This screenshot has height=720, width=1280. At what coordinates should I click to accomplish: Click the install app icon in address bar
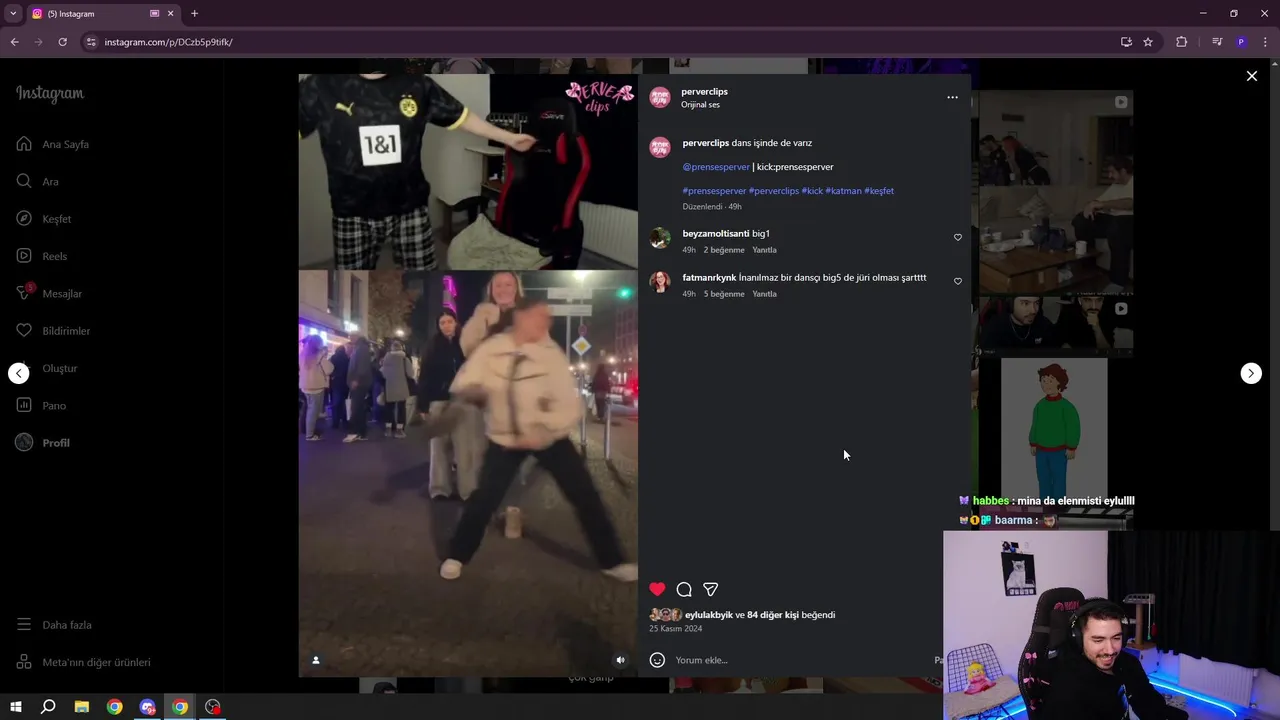pos(1126,42)
